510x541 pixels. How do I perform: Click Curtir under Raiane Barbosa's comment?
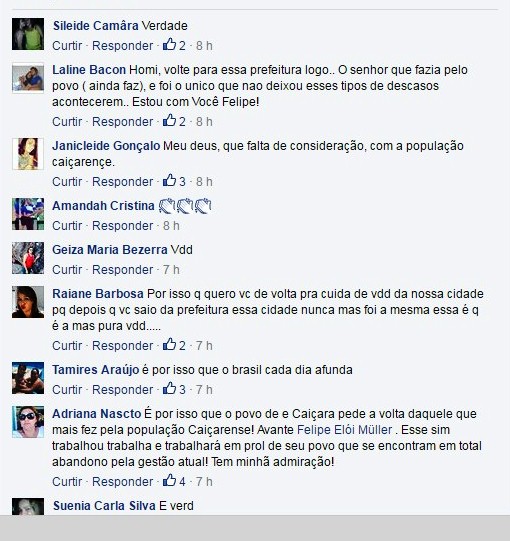click(x=67, y=345)
